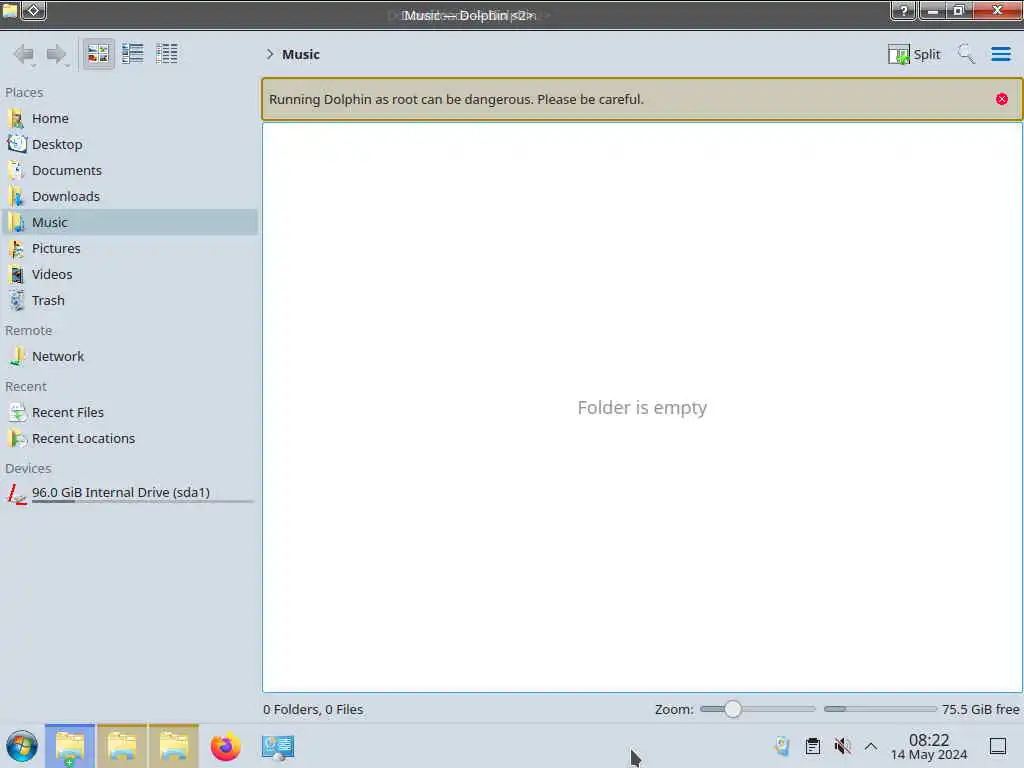
Task: Dismiss the root warning message
Action: [1002, 99]
